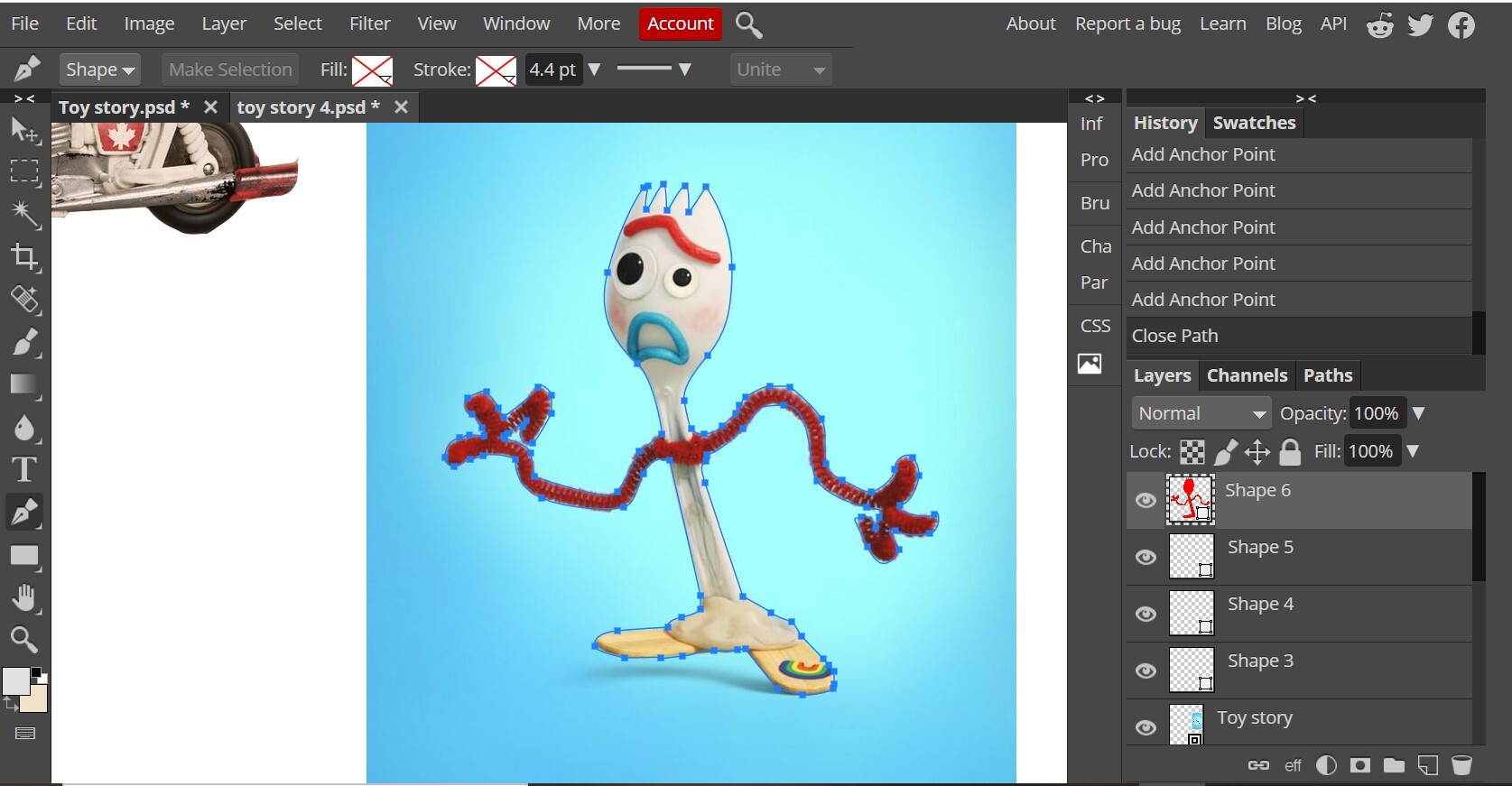Screen dimensions: 1512x786
Task: Add a new adjustment layer
Action: point(1326,765)
